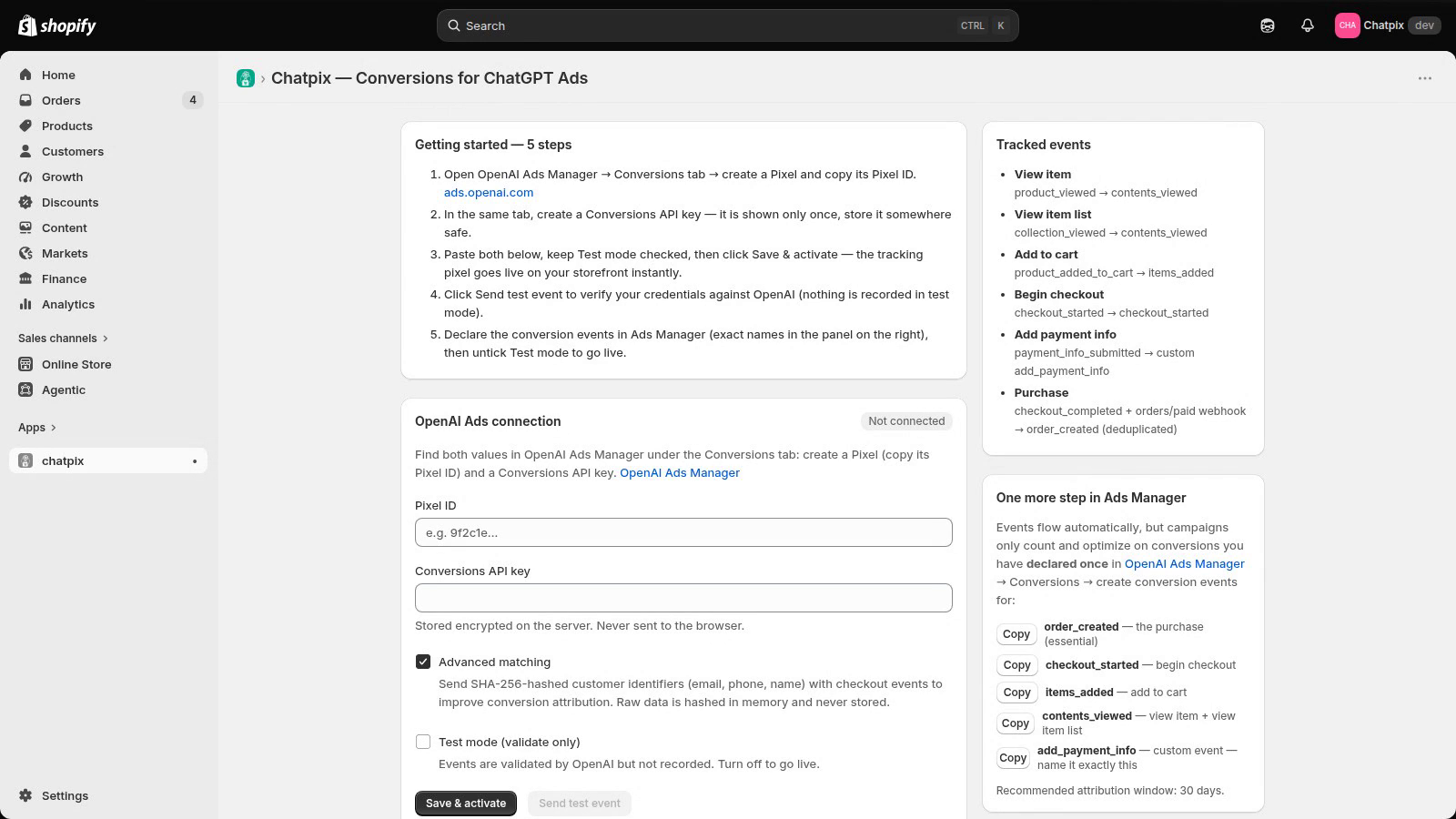
Task: Copy the order_created event name
Action: pyautogui.click(x=1016, y=634)
